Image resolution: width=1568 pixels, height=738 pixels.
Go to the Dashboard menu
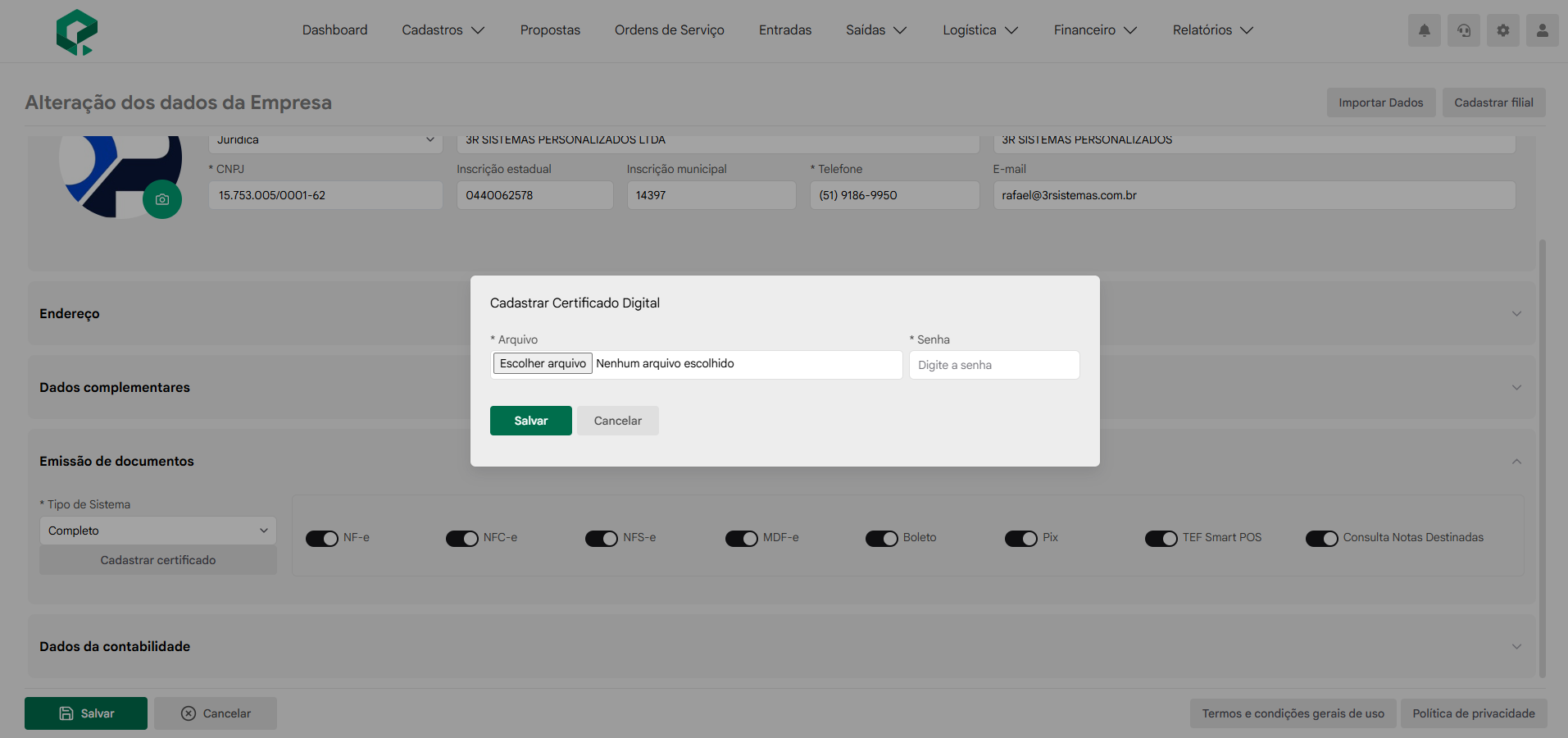click(x=334, y=30)
